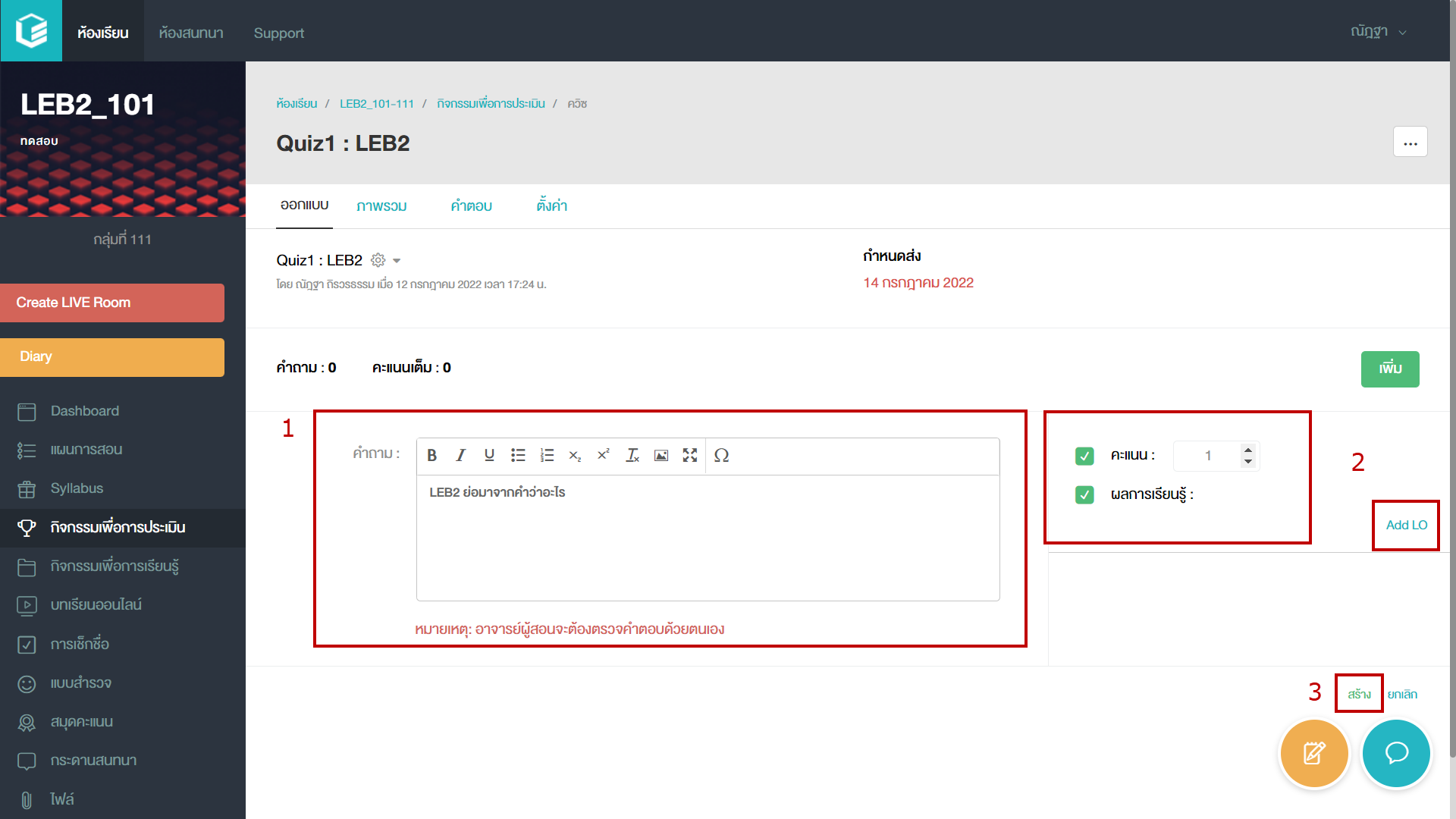This screenshot has width=1456, height=819.
Task: Click inside the question text area
Action: (x=708, y=538)
